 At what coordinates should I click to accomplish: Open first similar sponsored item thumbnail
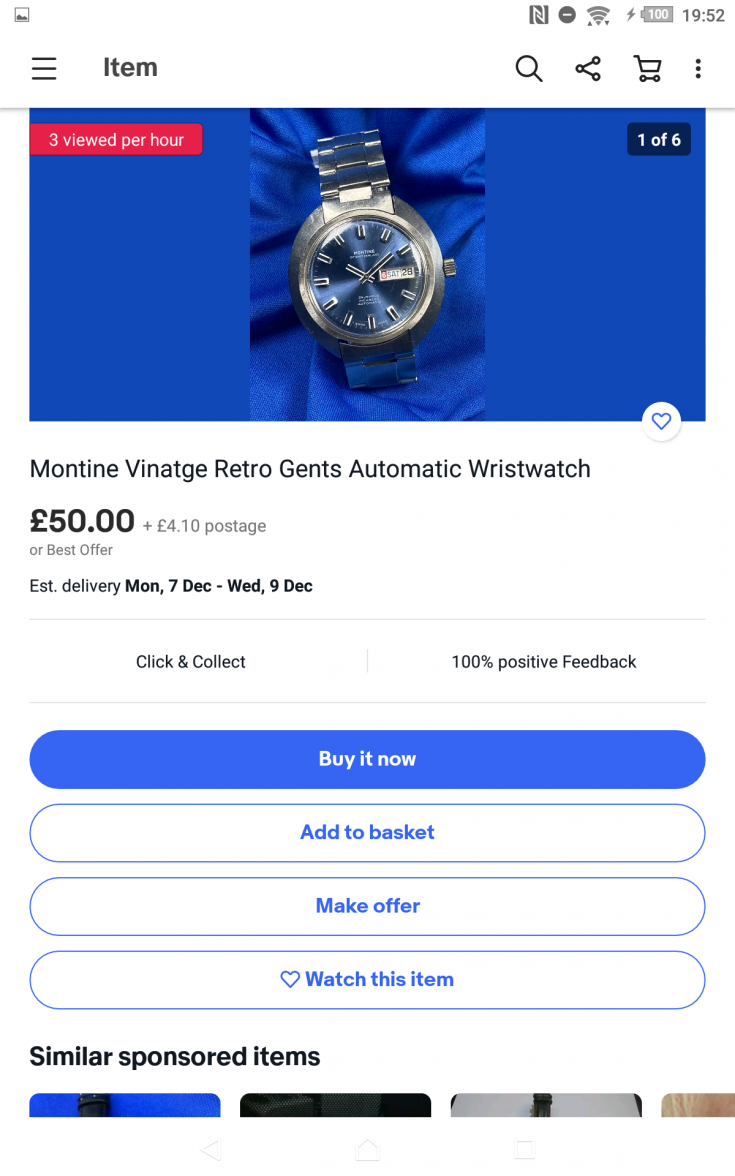pyautogui.click(x=125, y=1104)
